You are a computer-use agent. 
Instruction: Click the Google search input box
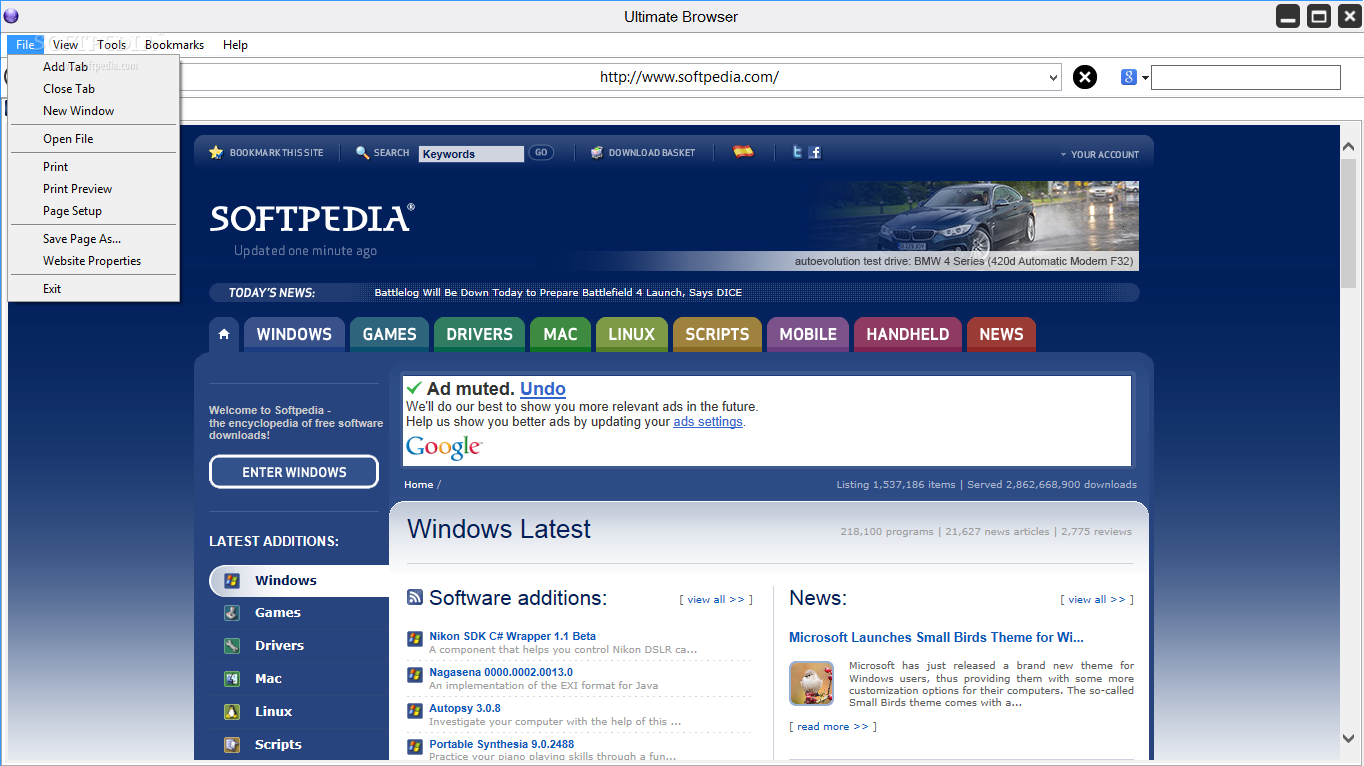click(1246, 77)
